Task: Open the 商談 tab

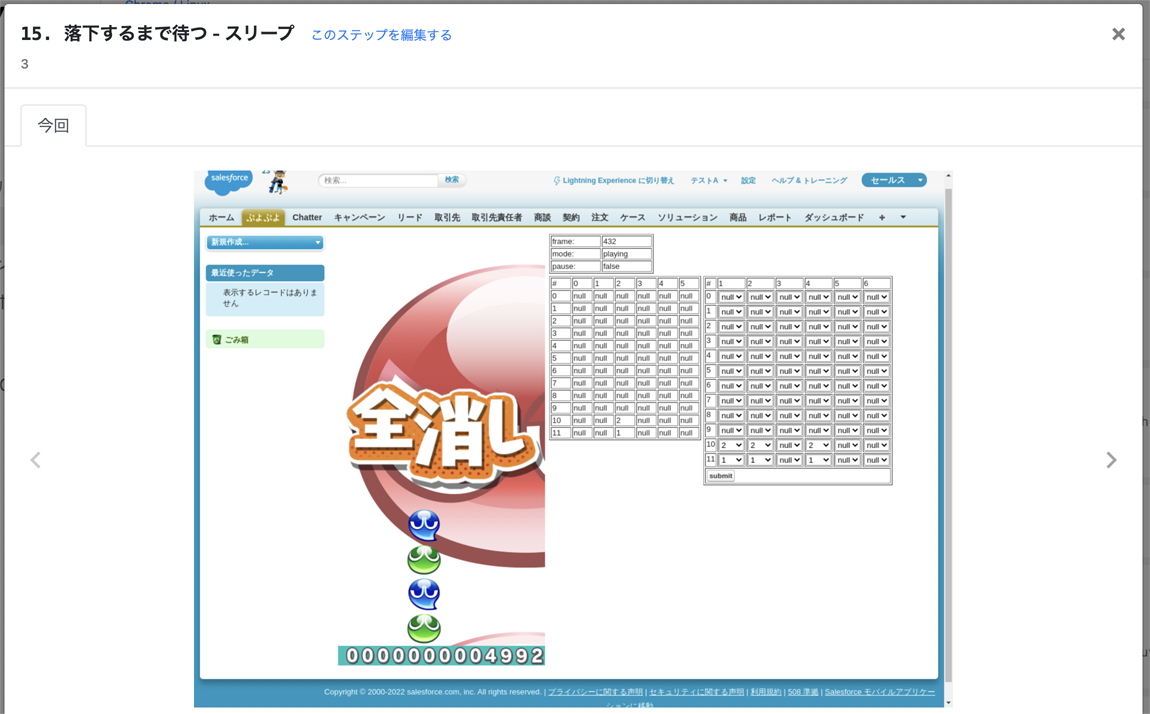Action: (542, 218)
